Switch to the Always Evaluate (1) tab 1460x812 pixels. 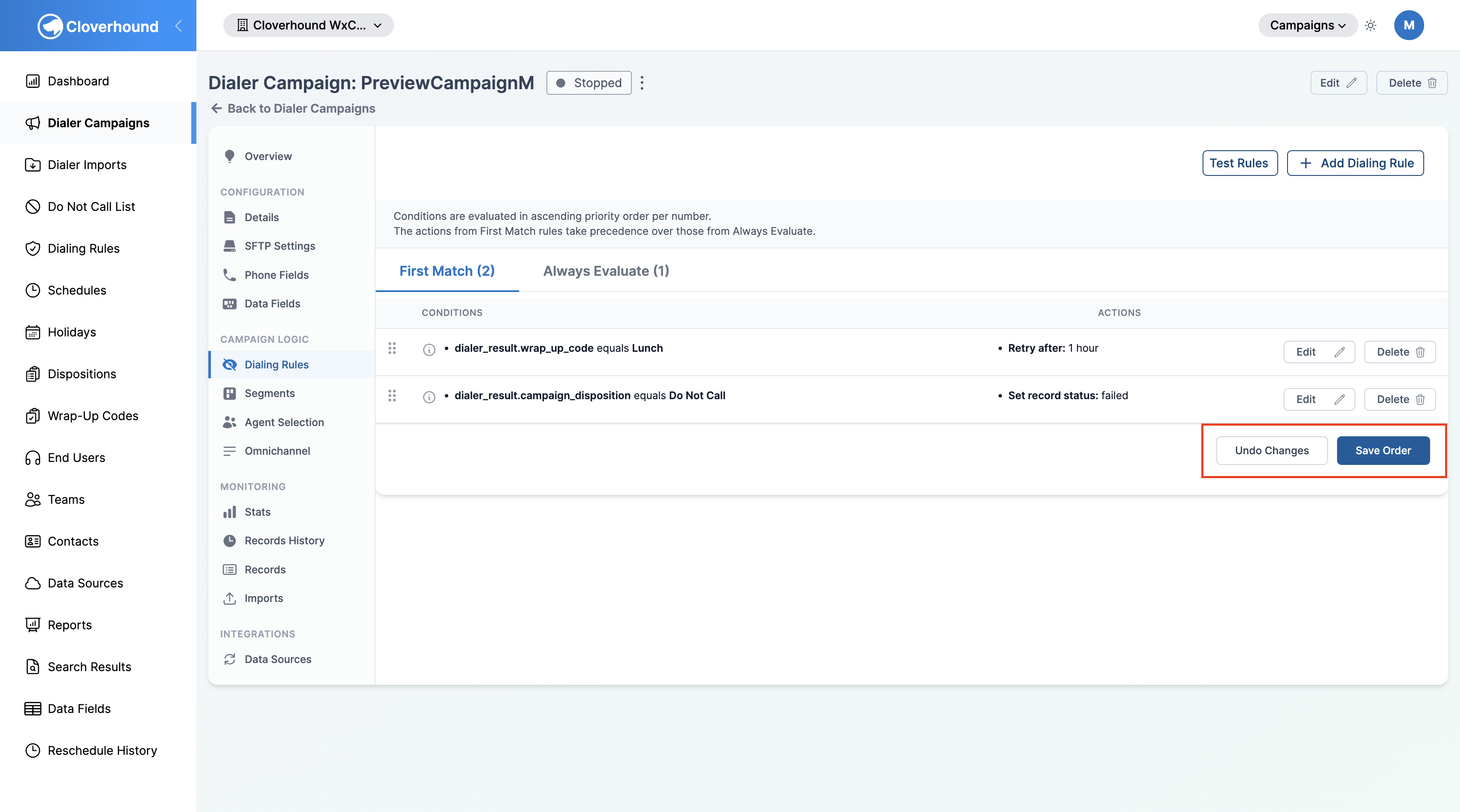point(606,271)
